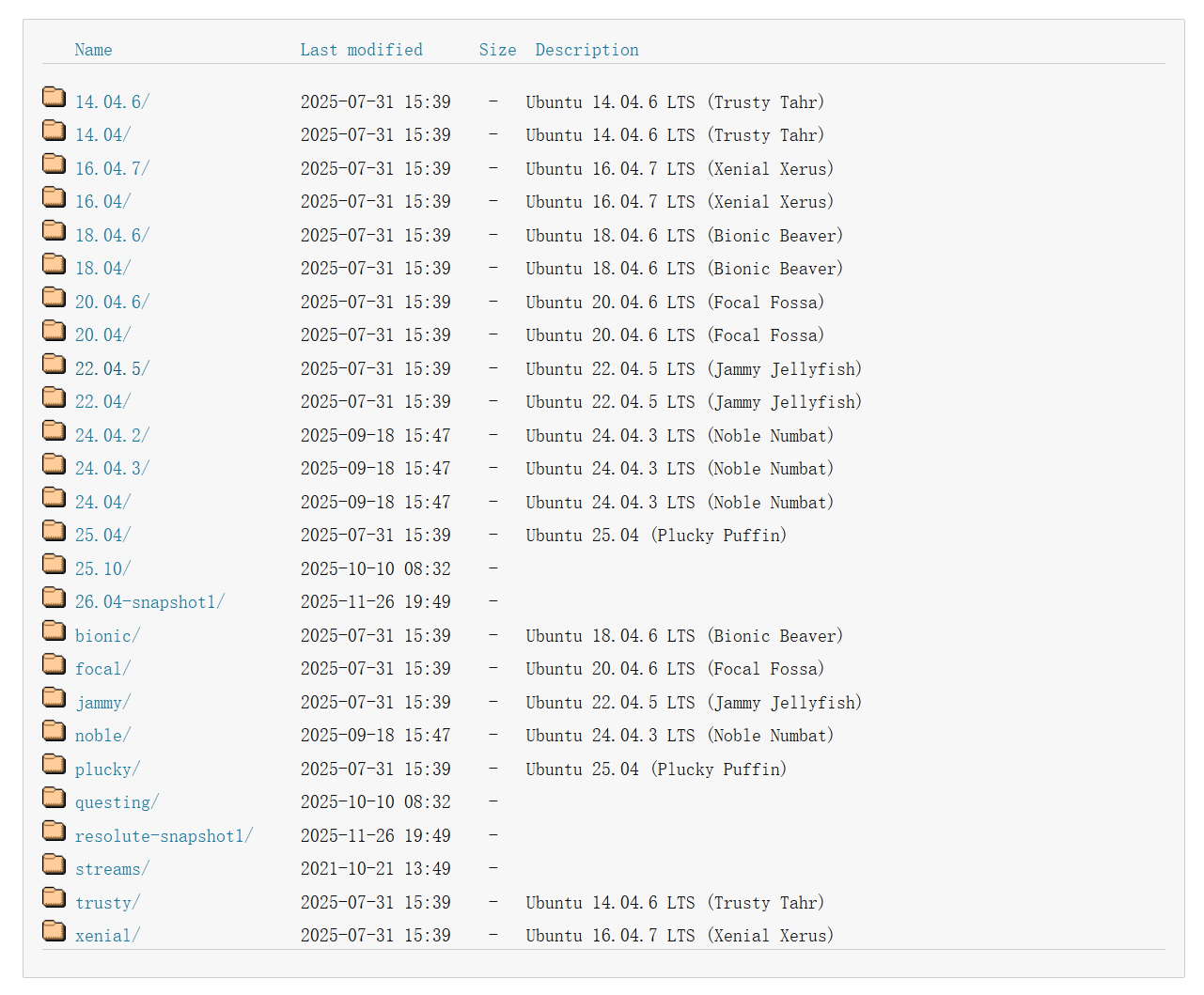Select the date 2021-10-21 13:49 in streams row
This screenshot has width=1204, height=995.
[x=375, y=869]
